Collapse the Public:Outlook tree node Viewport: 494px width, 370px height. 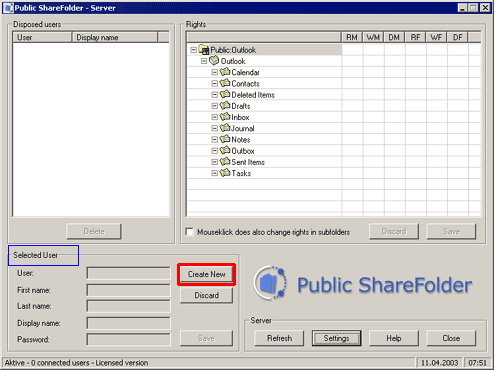pyautogui.click(x=193, y=50)
